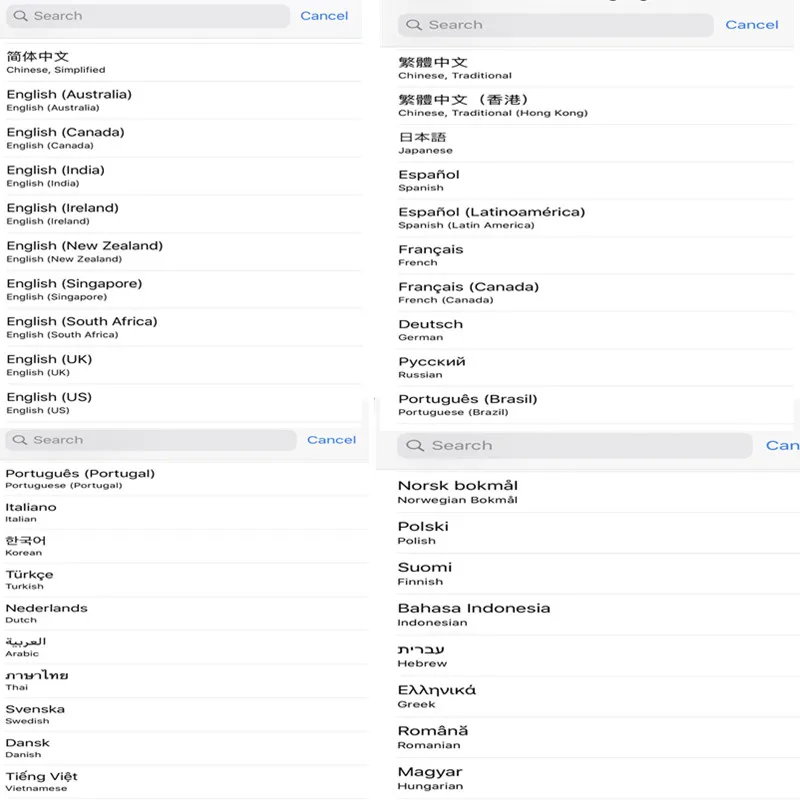
Task: Click the magnifier icon above Português (Portugal)
Action: [x=19, y=440]
